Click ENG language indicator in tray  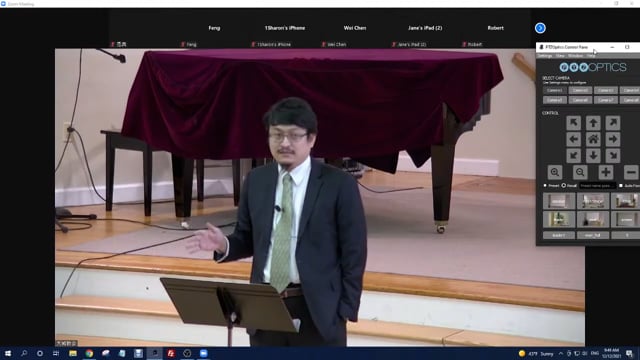tap(595, 353)
